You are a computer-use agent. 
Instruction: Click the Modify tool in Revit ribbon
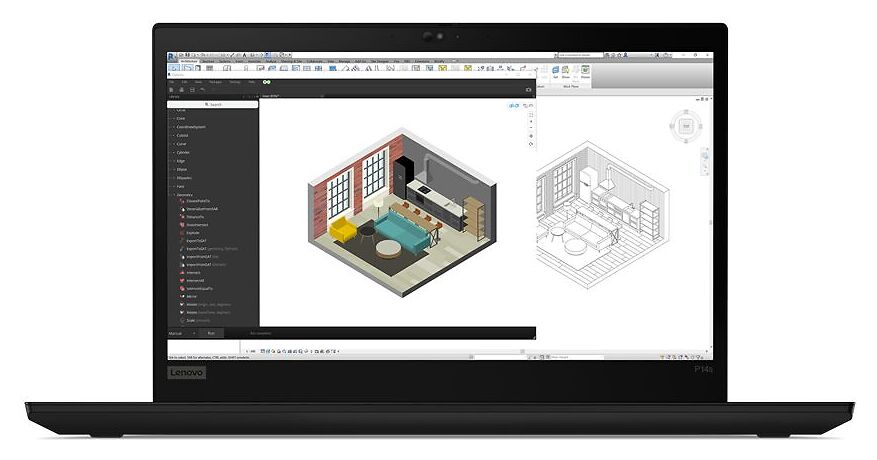(173, 68)
